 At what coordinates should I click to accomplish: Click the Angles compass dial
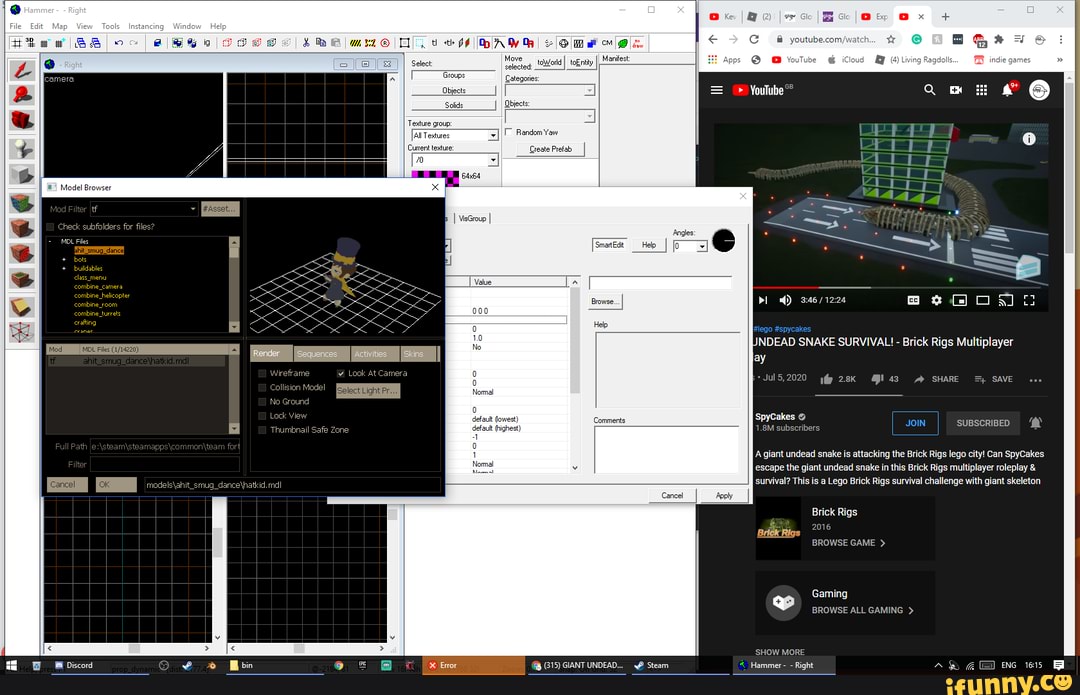pyautogui.click(x=723, y=241)
